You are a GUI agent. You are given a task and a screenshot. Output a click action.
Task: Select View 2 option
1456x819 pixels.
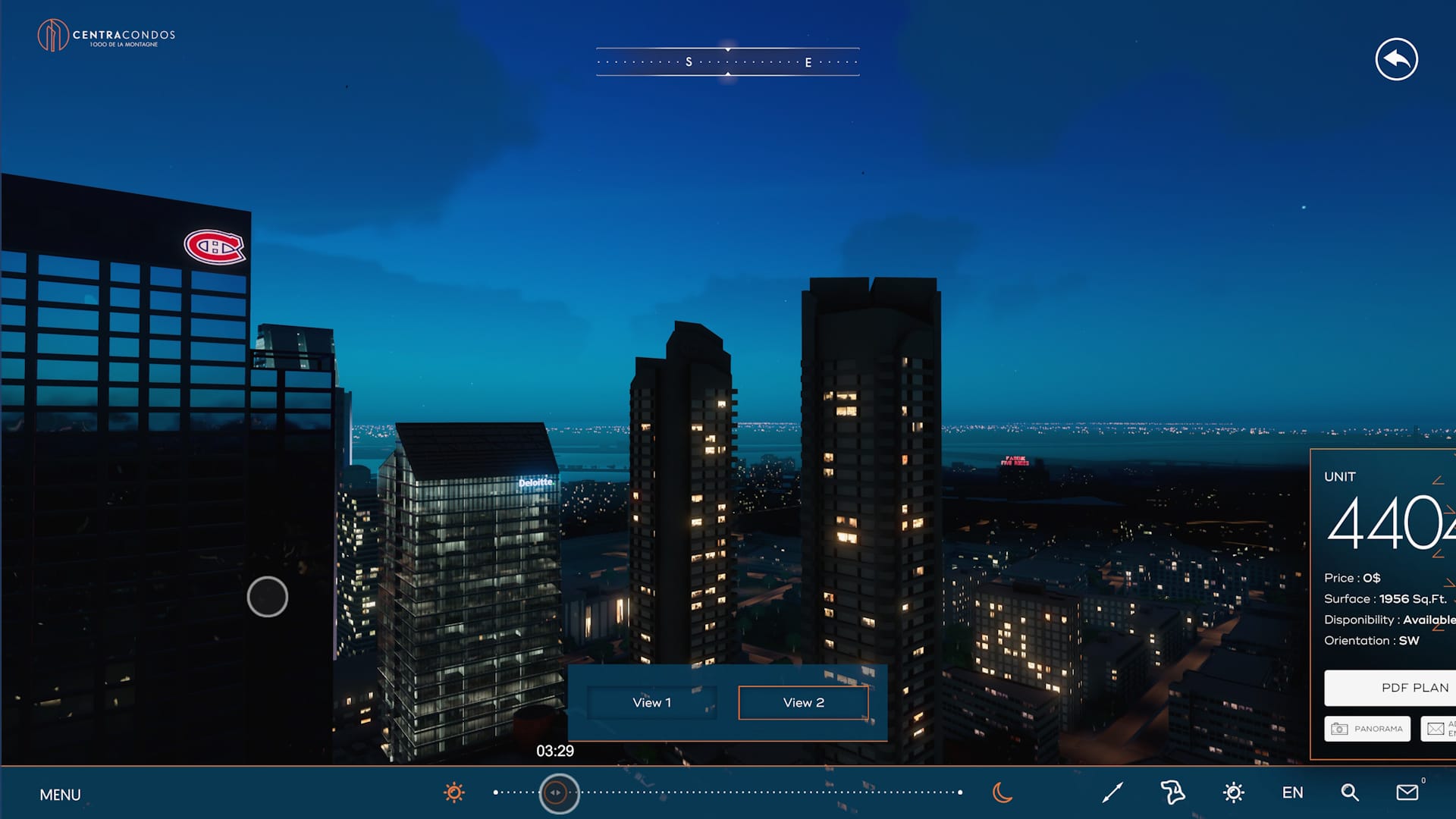[x=803, y=703]
